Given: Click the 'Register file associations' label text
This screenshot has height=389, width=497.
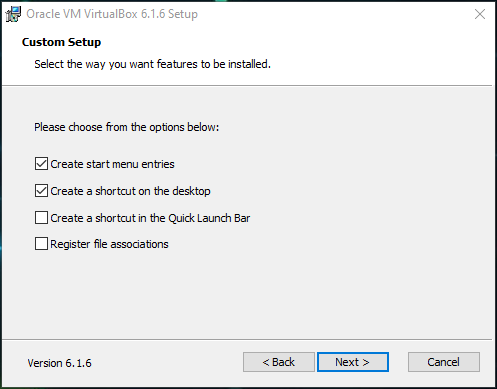Looking at the screenshot, I should click(109, 244).
